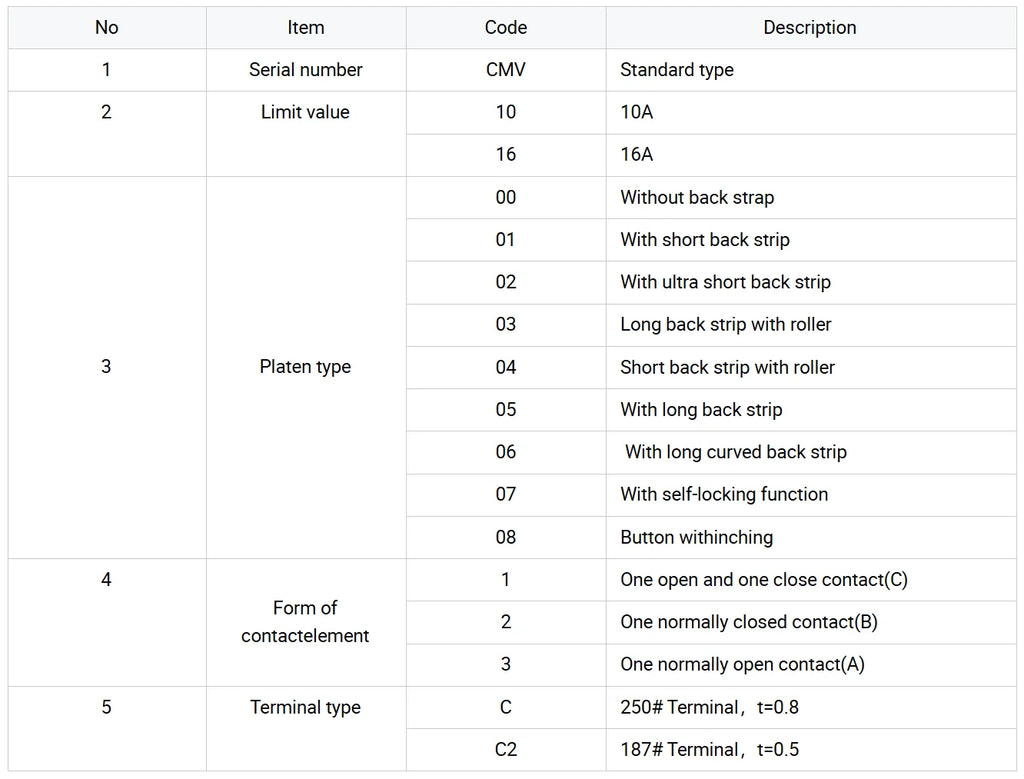Select 'With ultra short back strip' text
The width and height of the screenshot is (1024, 779).
click(726, 282)
